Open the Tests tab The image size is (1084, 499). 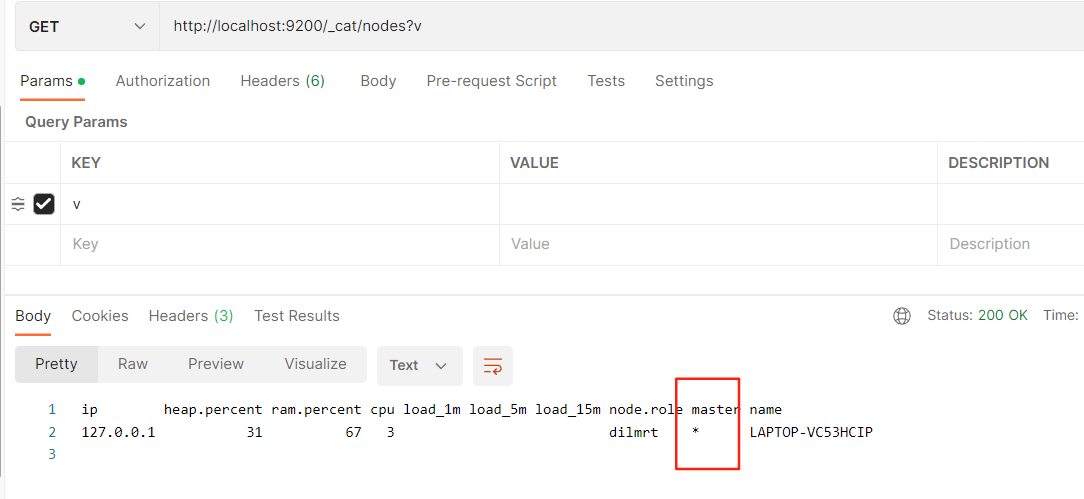click(606, 81)
